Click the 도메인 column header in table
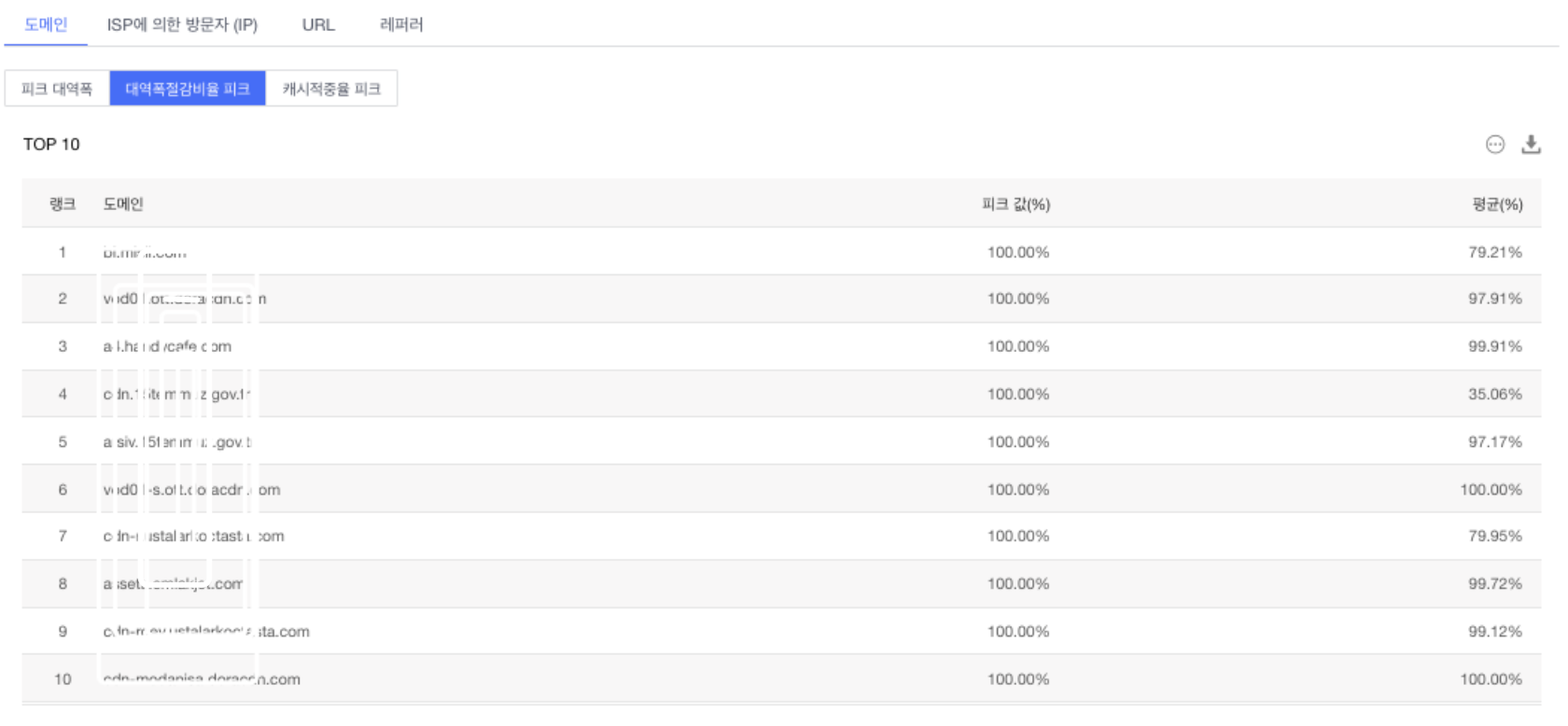This screenshot has height=726, width=1568. pos(123,204)
